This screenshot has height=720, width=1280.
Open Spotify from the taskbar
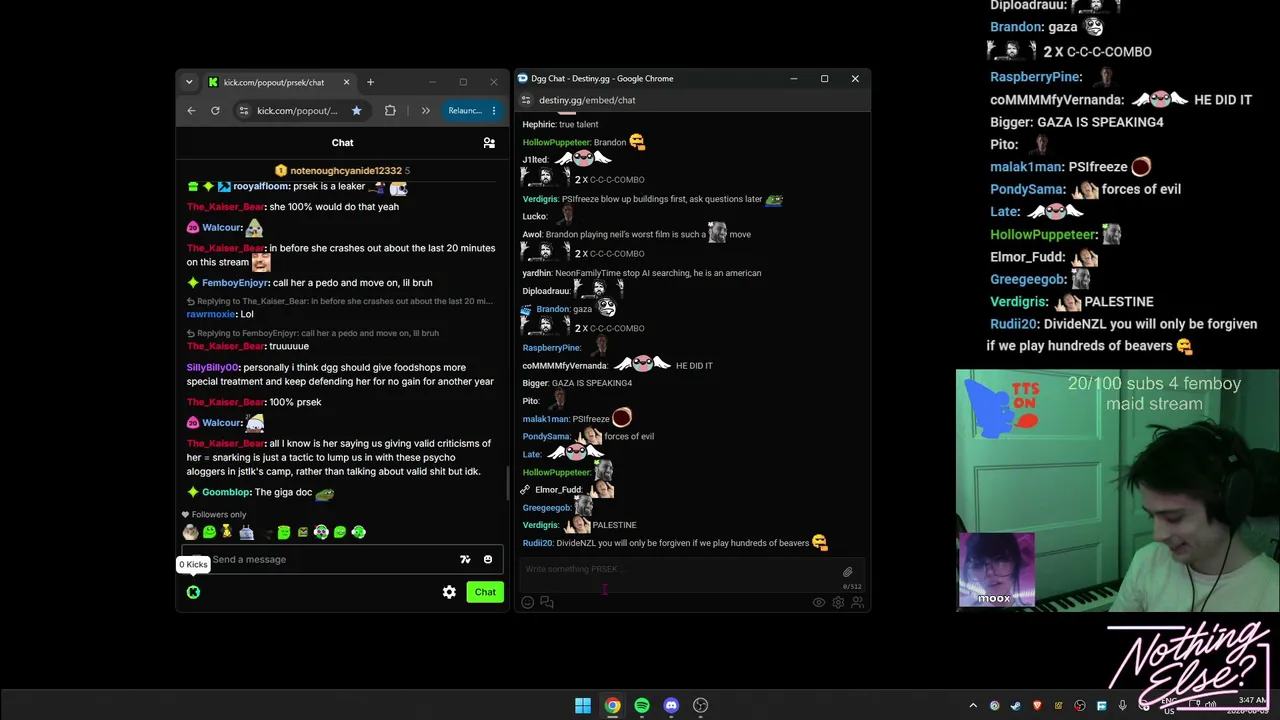pos(642,706)
